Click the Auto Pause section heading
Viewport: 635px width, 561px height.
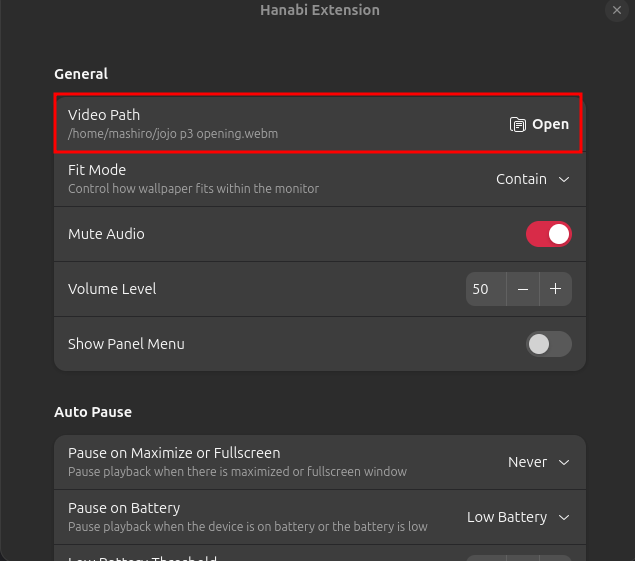point(93,412)
